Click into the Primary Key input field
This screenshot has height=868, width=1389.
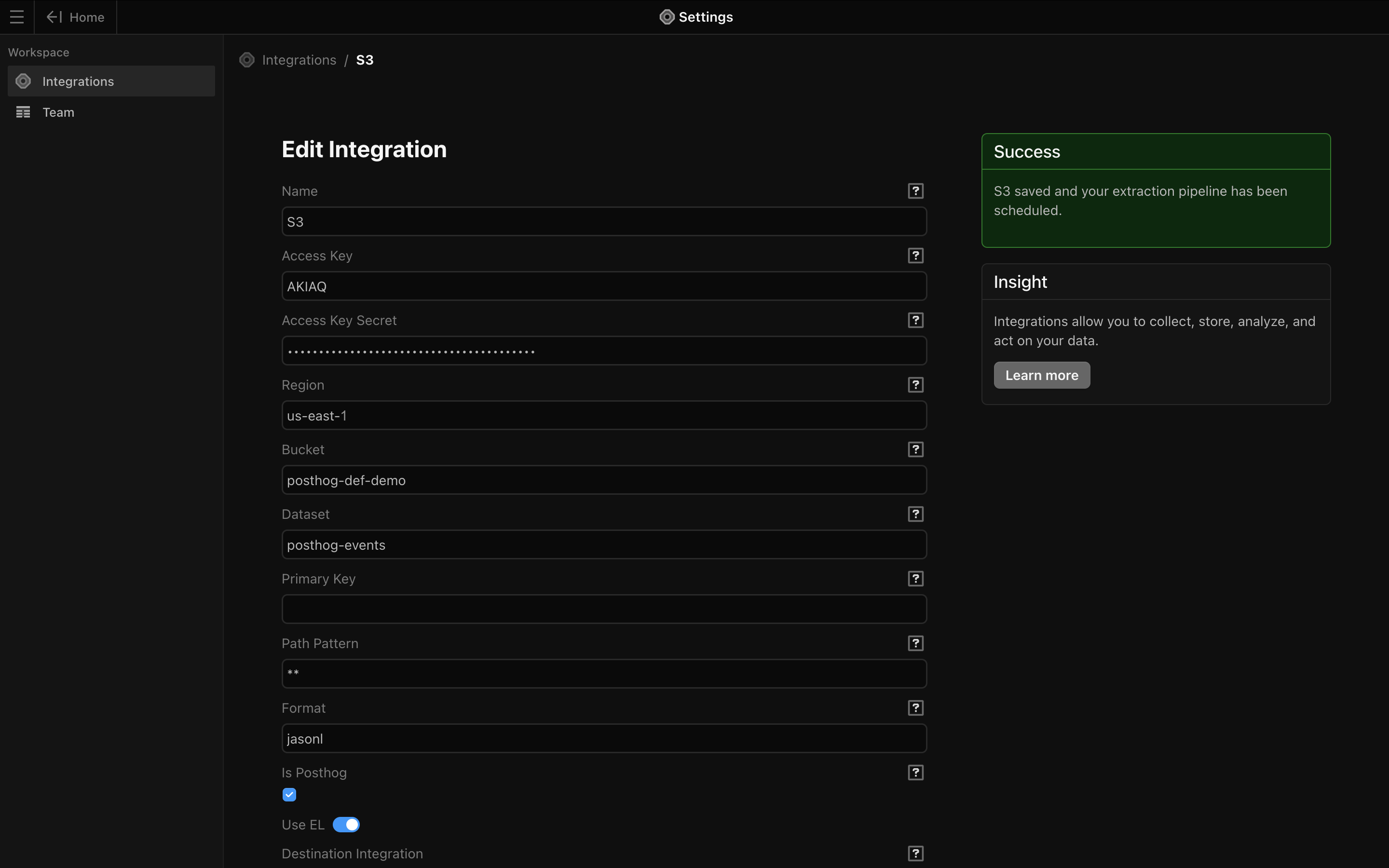(x=604, y=609)
